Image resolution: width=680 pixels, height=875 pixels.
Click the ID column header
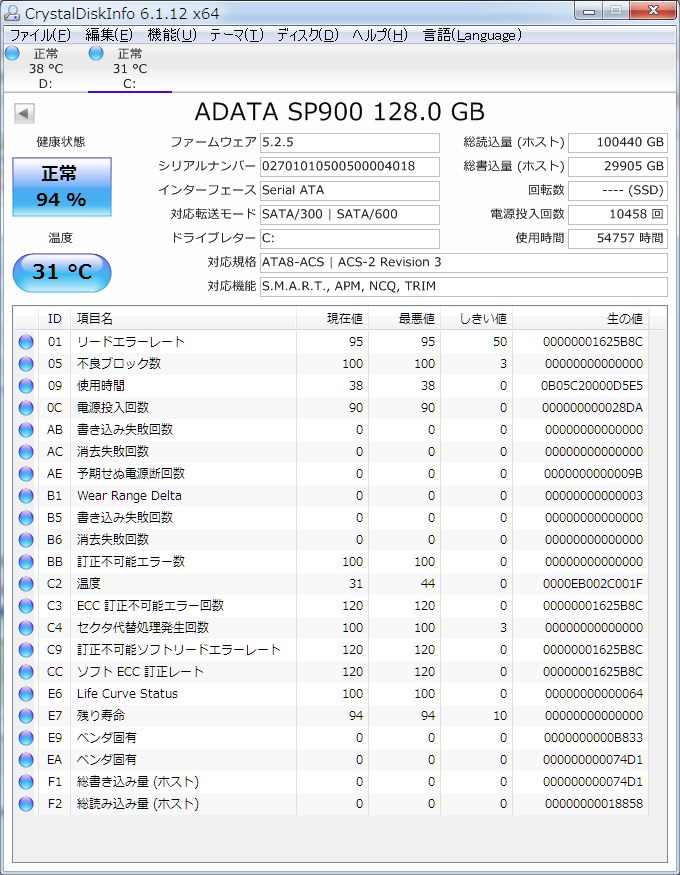click(55, 319)
